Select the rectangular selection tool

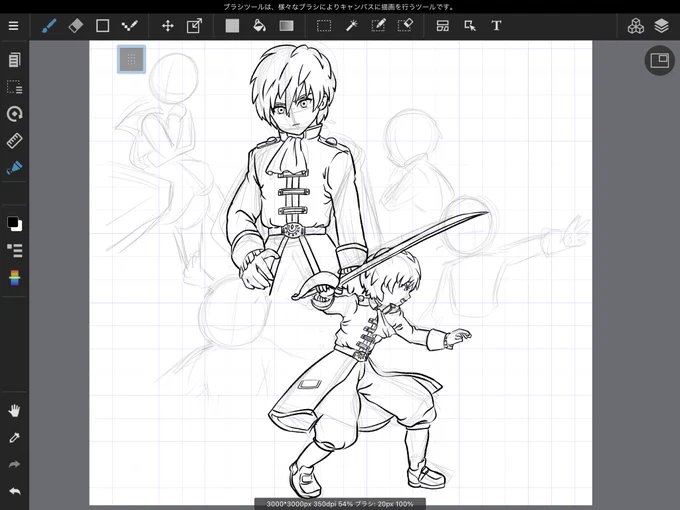pyautogui.click(x=324, y=26)
